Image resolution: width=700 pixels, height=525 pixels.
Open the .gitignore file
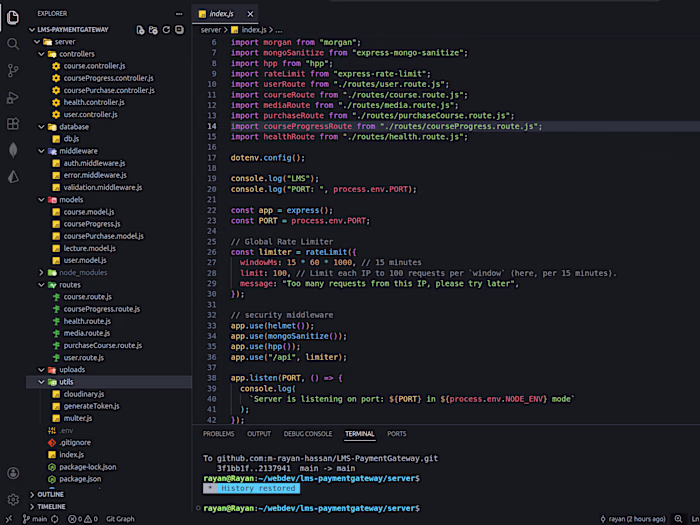[75, 443]
